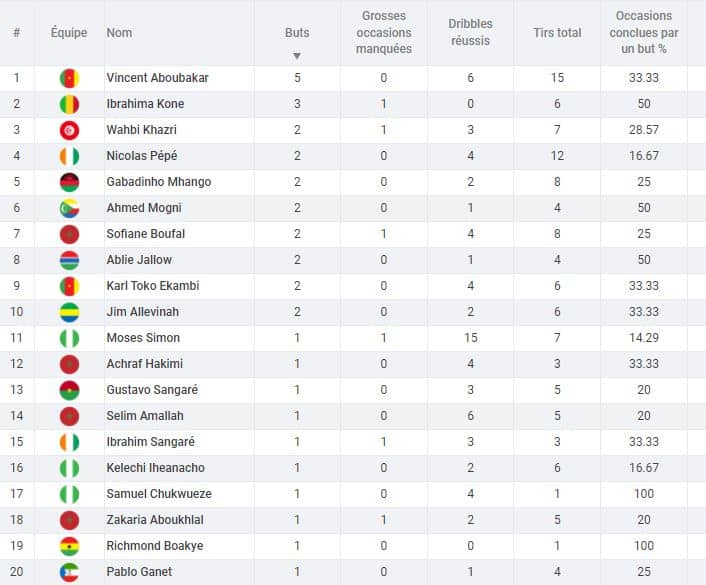
Task: Click the Ghana flag next to Richmond Boakye
Action: (70, 546)
